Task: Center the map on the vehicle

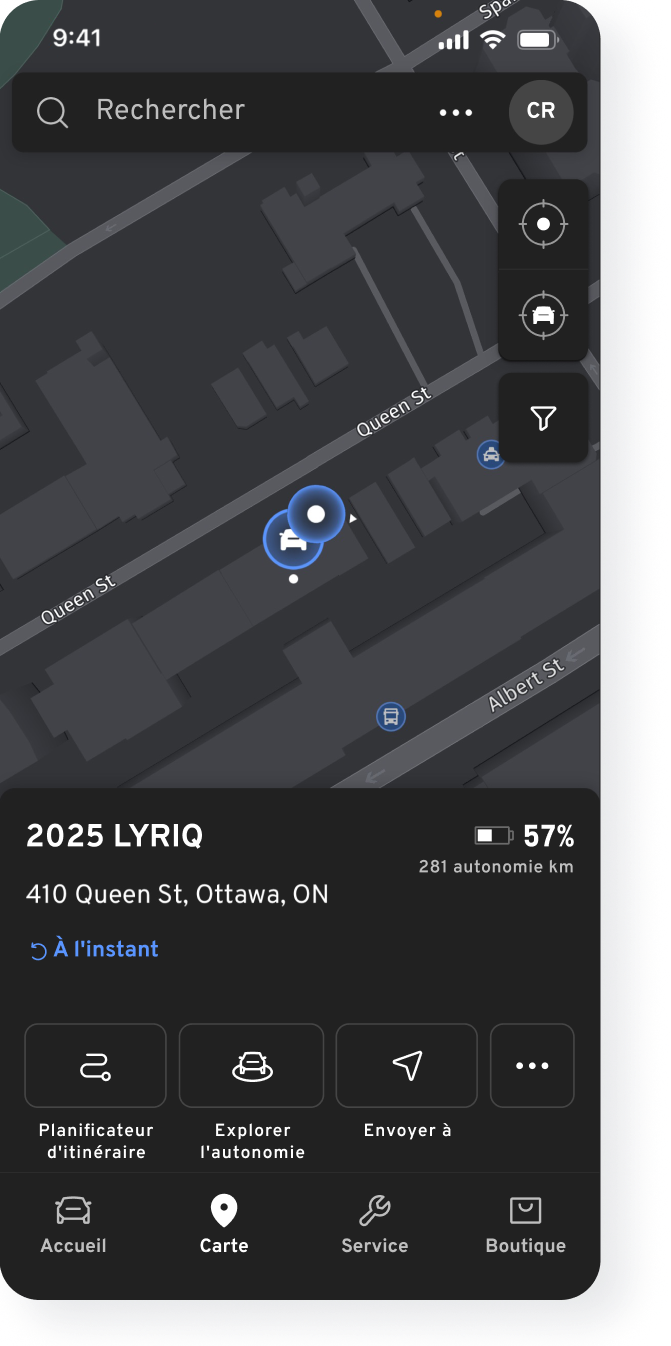Action: coord(543,315)
